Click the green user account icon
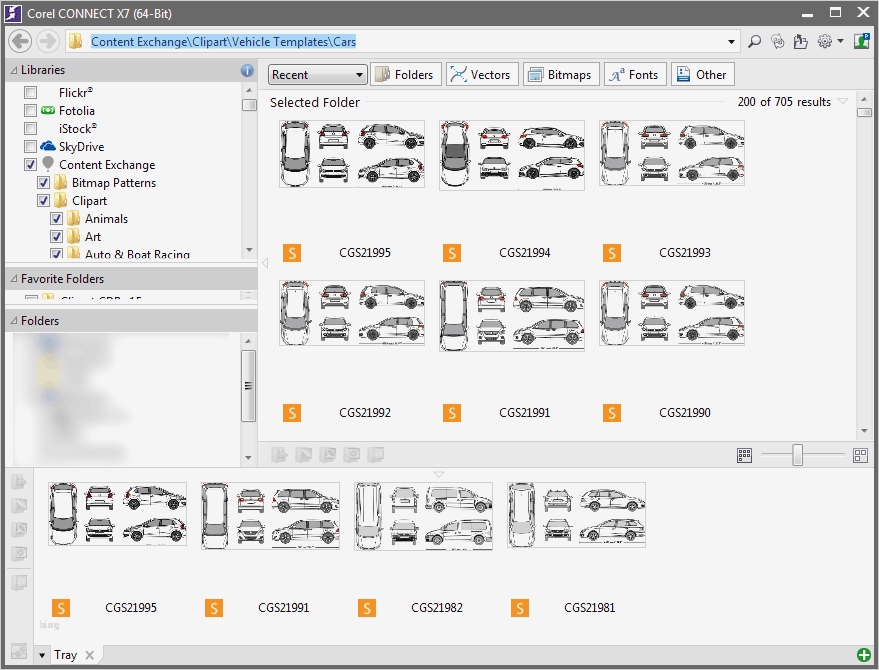 click(x=862, y=41)
